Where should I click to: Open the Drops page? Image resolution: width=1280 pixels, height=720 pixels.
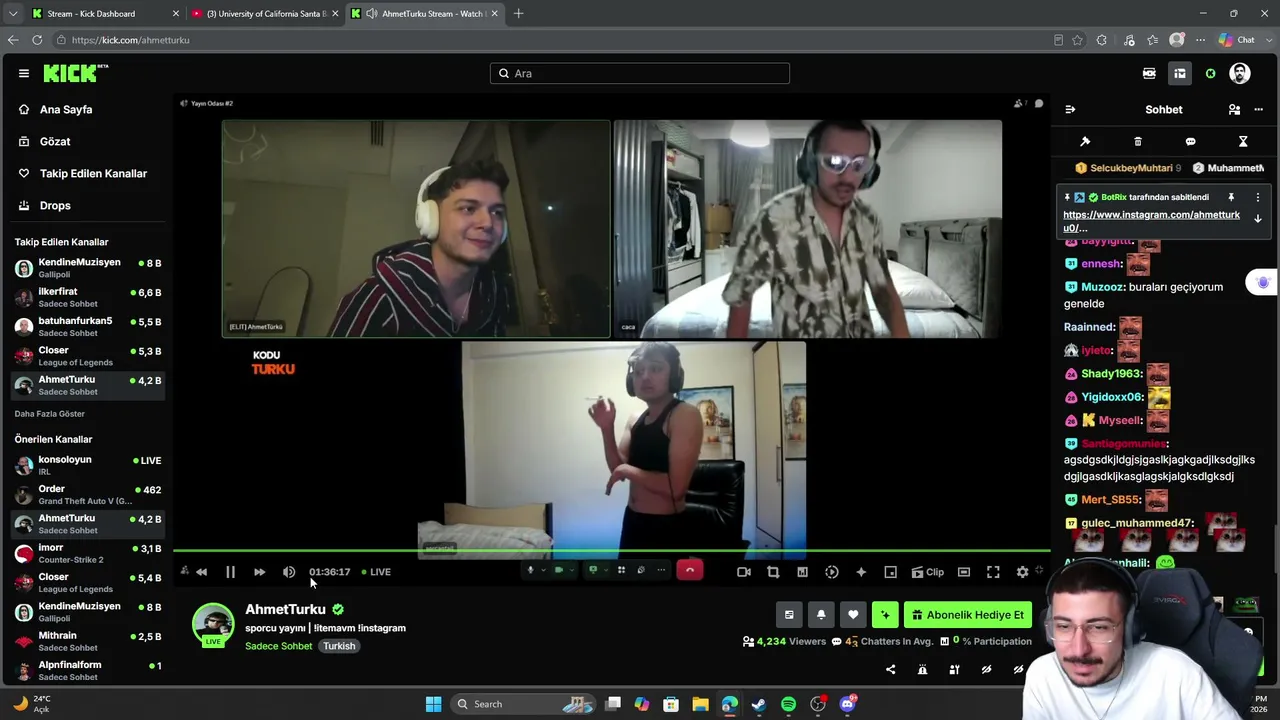(x=55, y=205)
